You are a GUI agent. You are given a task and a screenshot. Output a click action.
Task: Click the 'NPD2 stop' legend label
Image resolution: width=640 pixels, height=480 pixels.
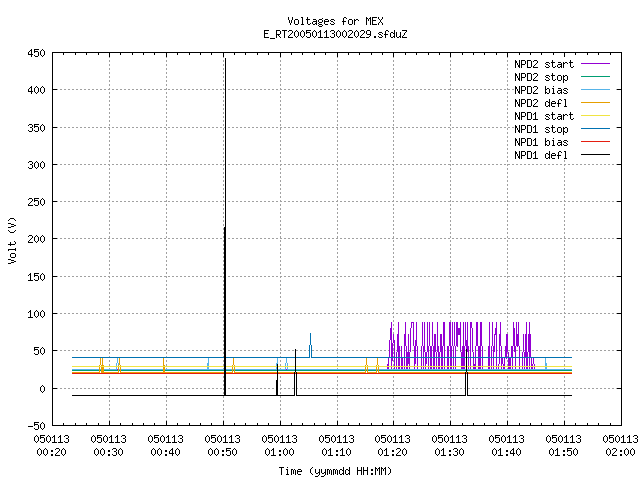(x=541, y=77)
